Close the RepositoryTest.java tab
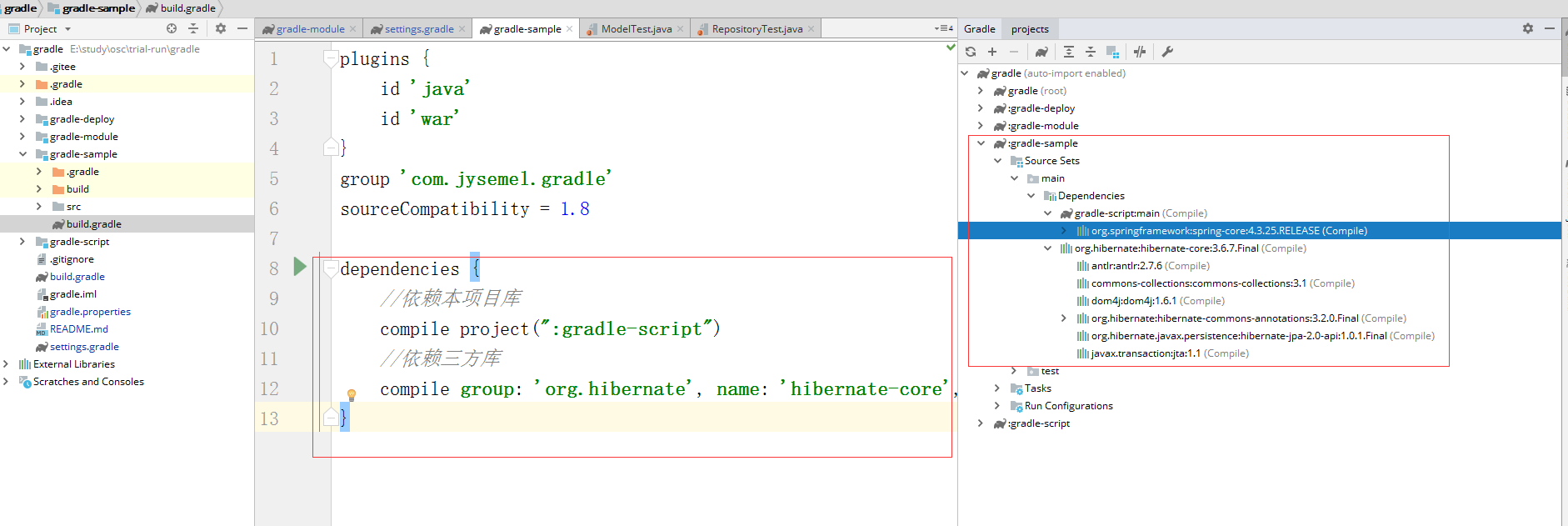The height and width of the screenshot is (526, 1568). click(x=811, y=29)
